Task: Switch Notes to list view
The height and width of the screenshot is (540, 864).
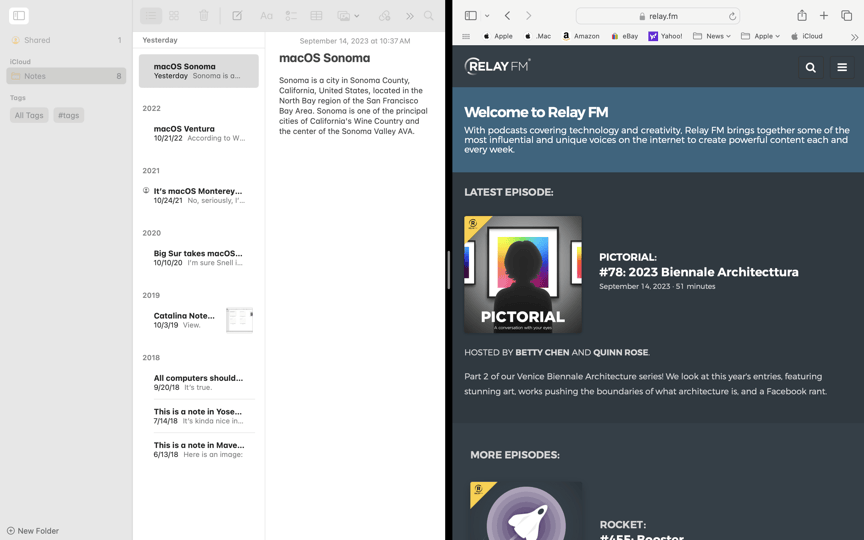Action: point(150,16)
